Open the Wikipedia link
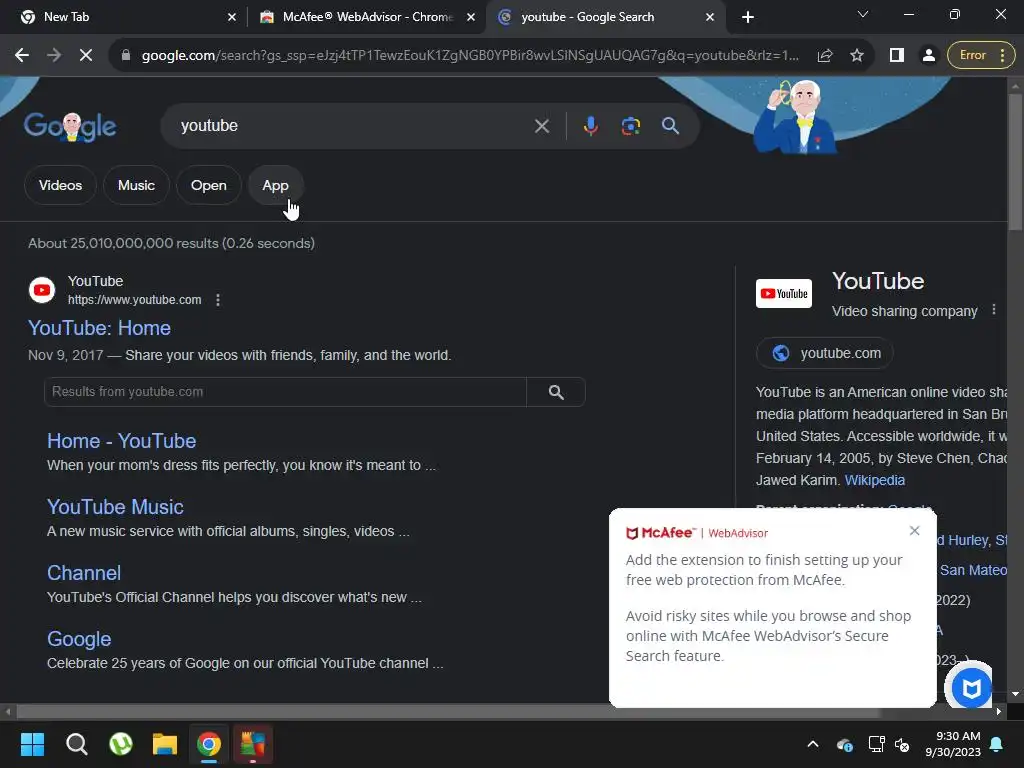Image resolution: width=1024 pixels, height=768 pixels. pos(874,480)
